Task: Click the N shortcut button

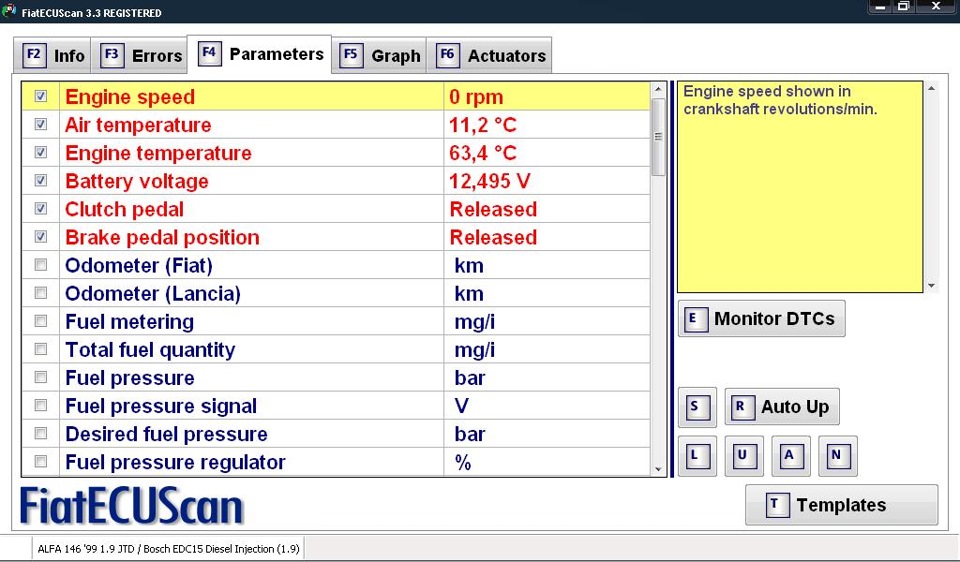Action: [x=838, y=455]
